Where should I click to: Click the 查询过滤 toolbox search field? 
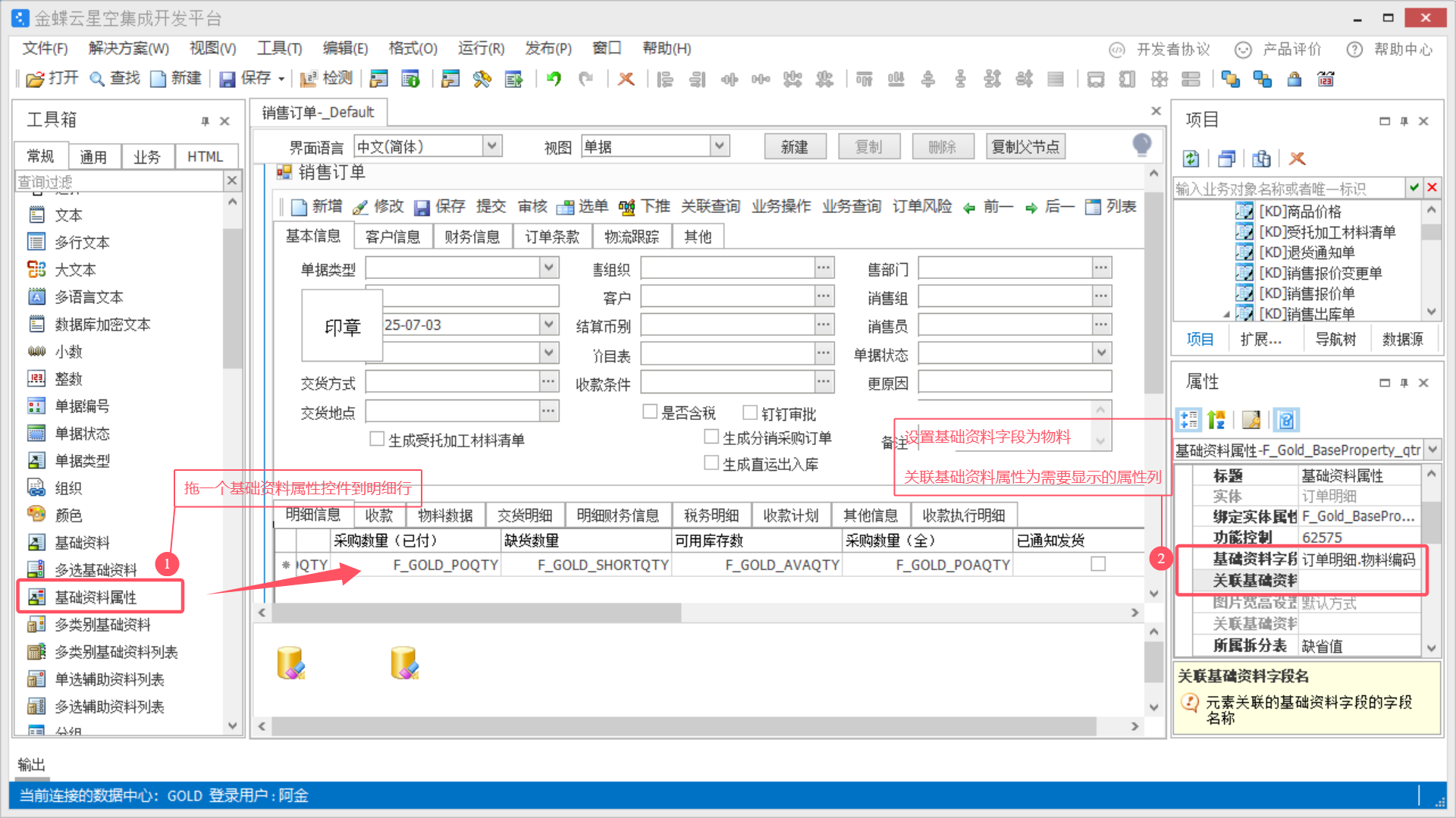[x=120, y=182]
